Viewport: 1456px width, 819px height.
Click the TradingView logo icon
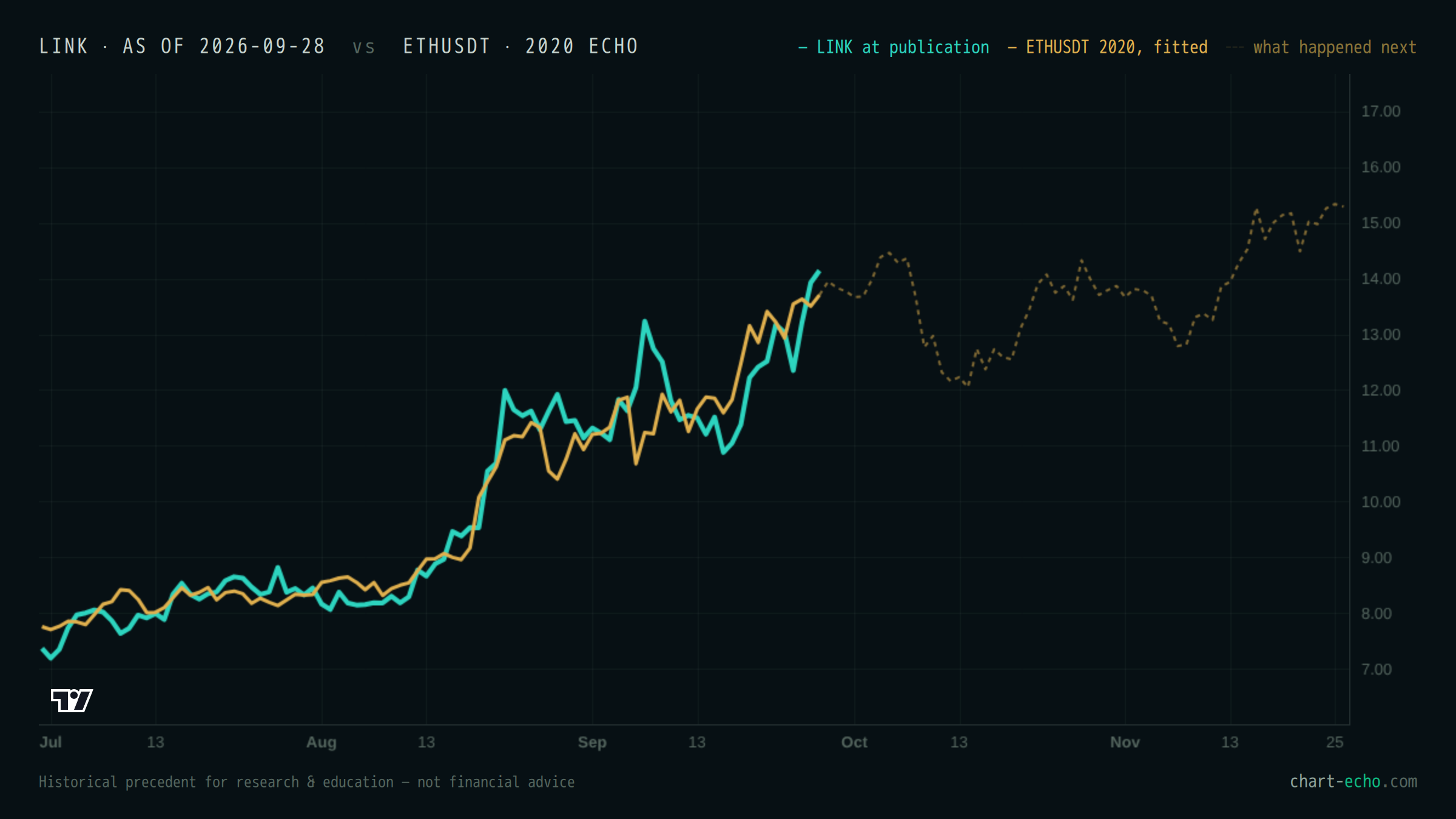(x=72, y=700)
